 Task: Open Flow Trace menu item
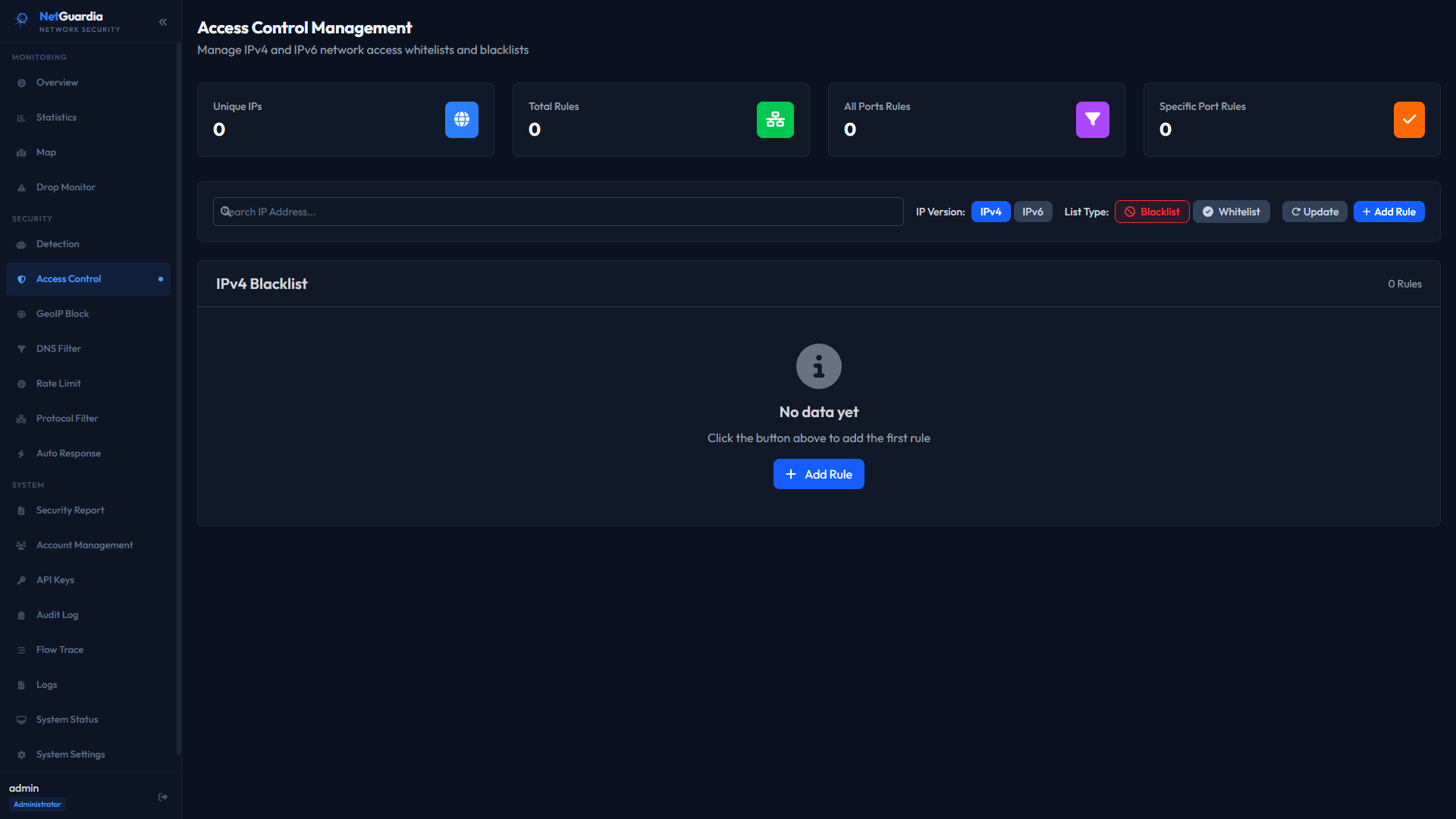(88, 650)
